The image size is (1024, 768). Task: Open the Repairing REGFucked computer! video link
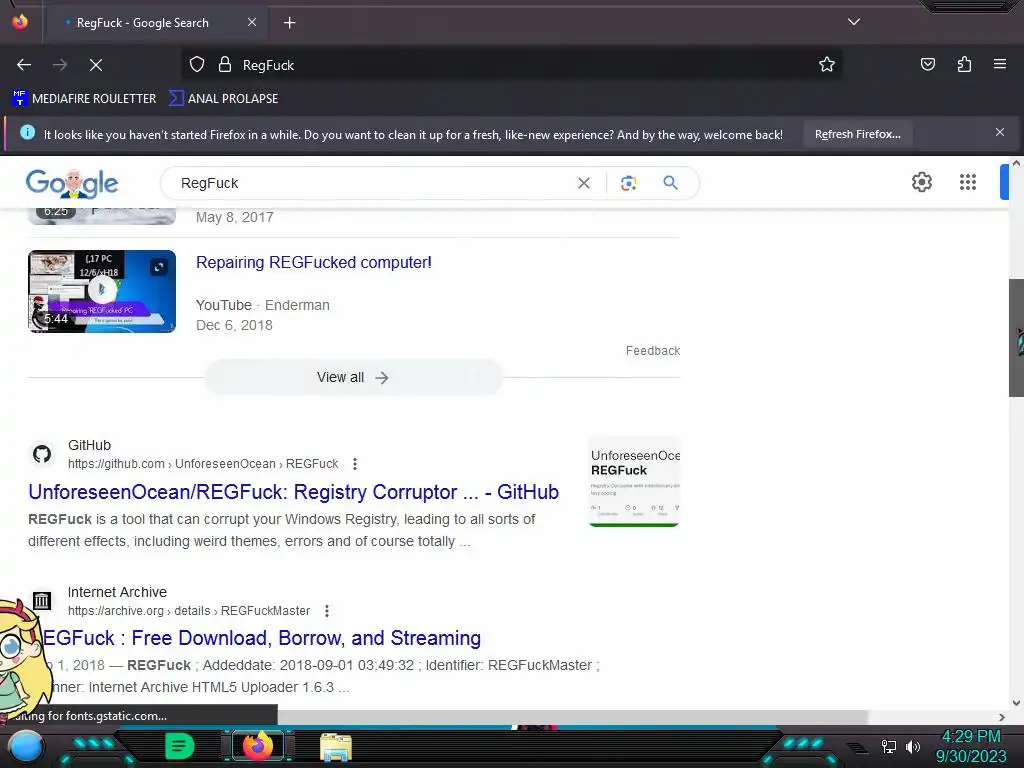click(x=313, y=263)
